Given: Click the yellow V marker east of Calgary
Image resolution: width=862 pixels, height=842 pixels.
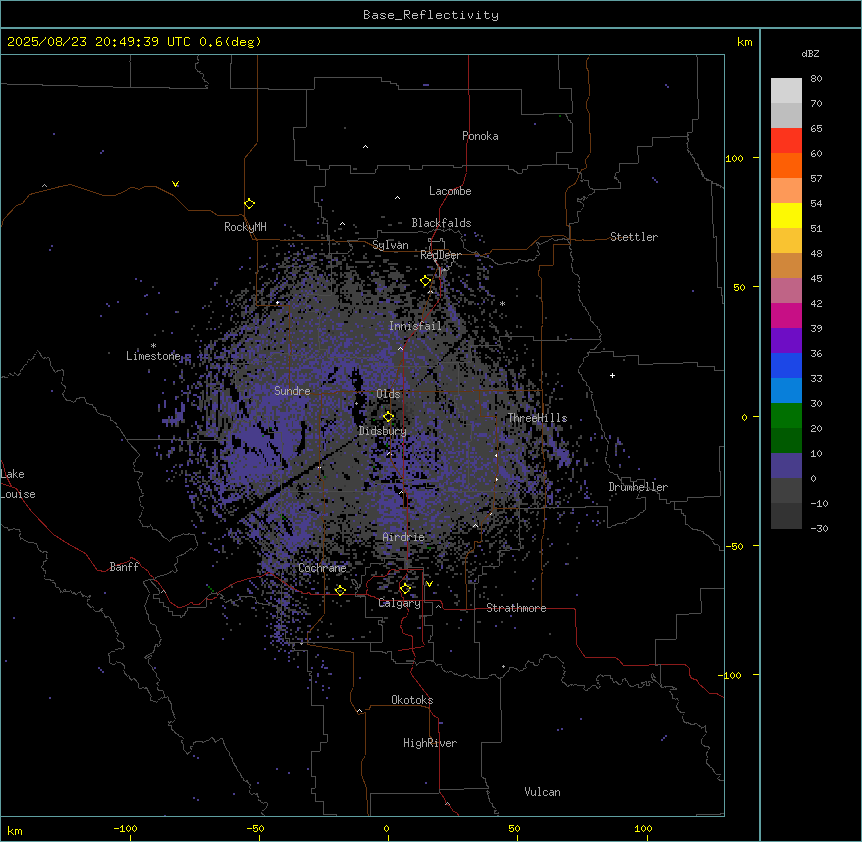Looking at the screenshot, I should click(x=429, y=584).
